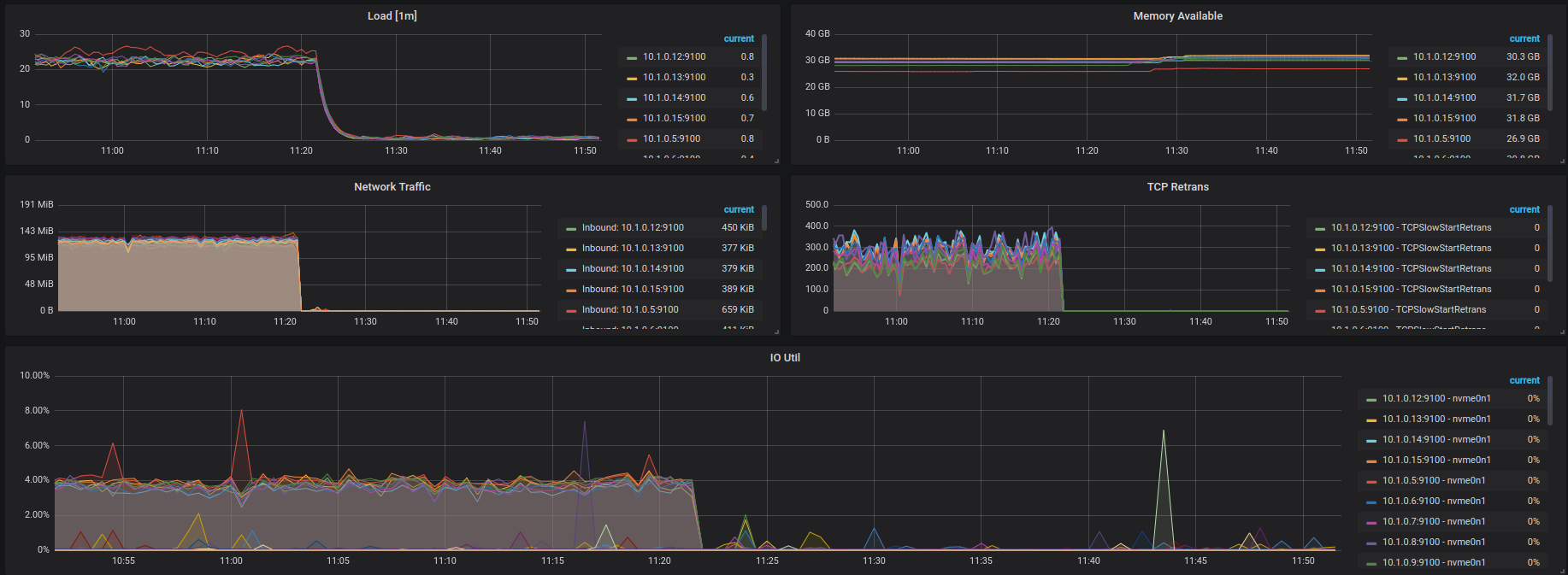
Task: Open the Load [1m] panel title menu
Action: pyautogui.click(x=392, y=16)
